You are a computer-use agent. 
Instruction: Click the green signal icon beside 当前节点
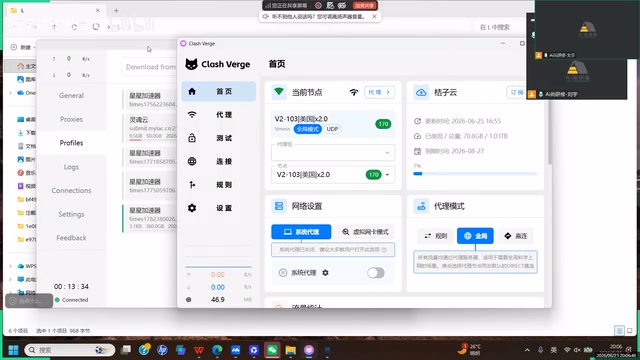pyautogui.click(x=279, y=92)
